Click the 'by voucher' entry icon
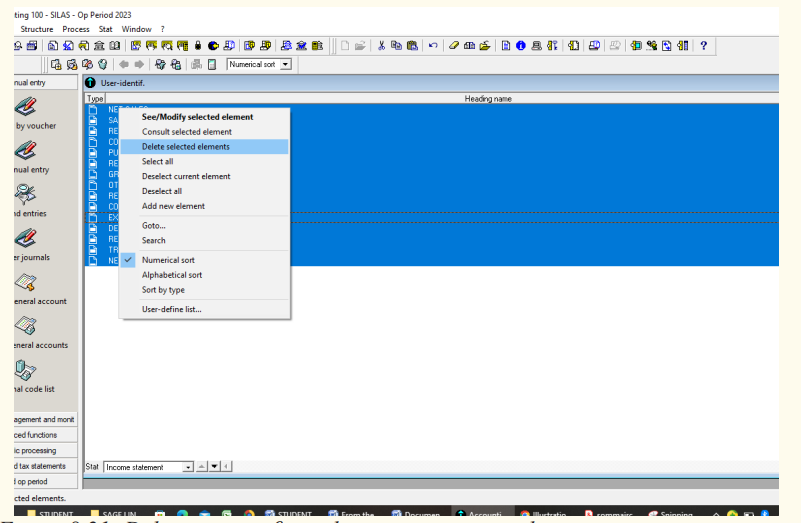This screenshot has height=523, width=801. coord(26,106)
